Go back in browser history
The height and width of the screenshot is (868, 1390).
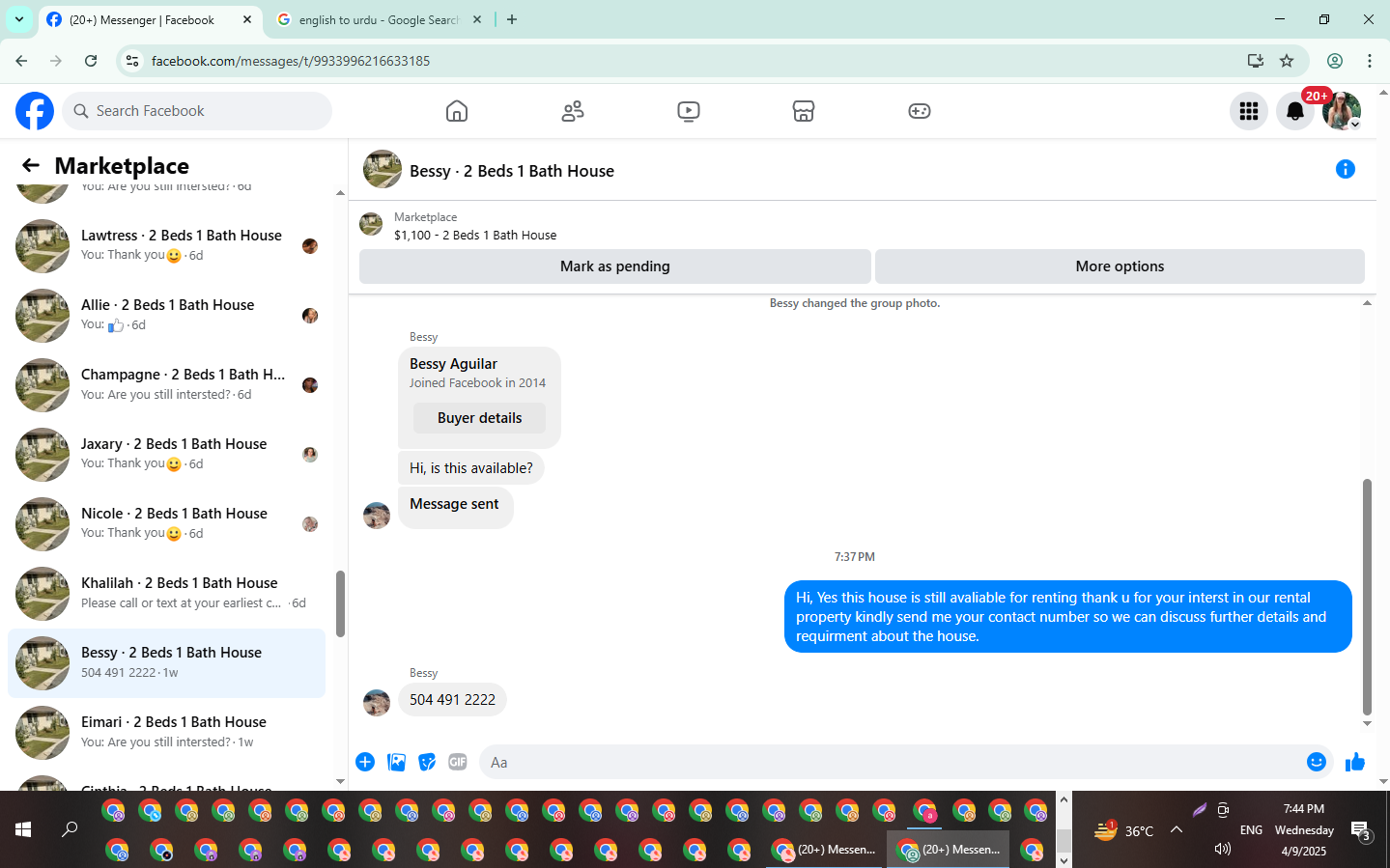(x=21, y=61)
